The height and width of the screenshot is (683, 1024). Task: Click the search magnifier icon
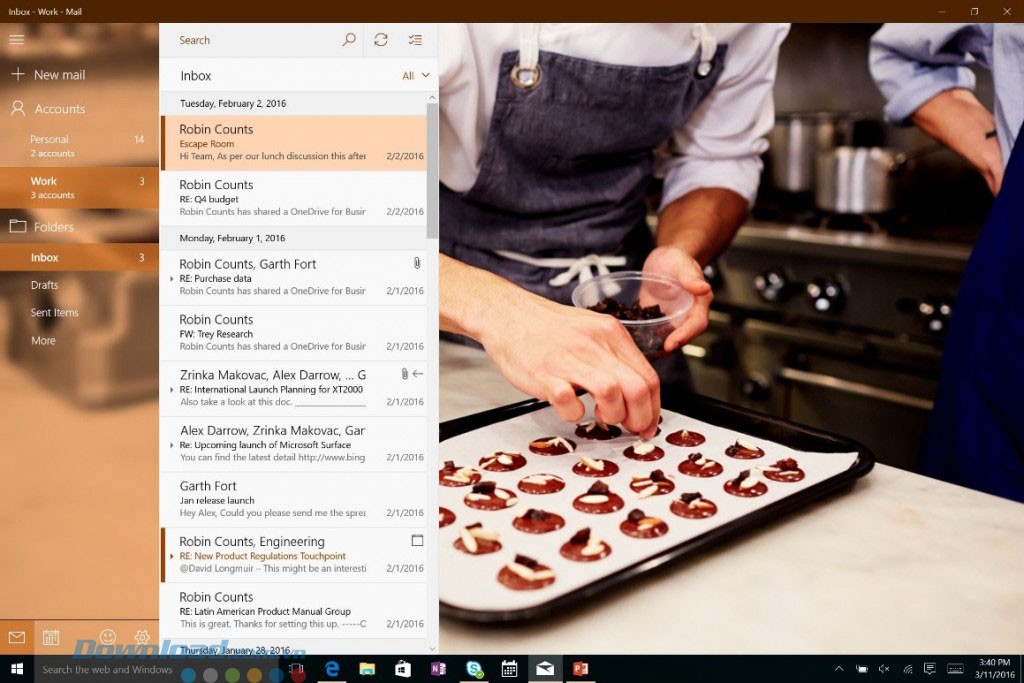pos(349,40)
